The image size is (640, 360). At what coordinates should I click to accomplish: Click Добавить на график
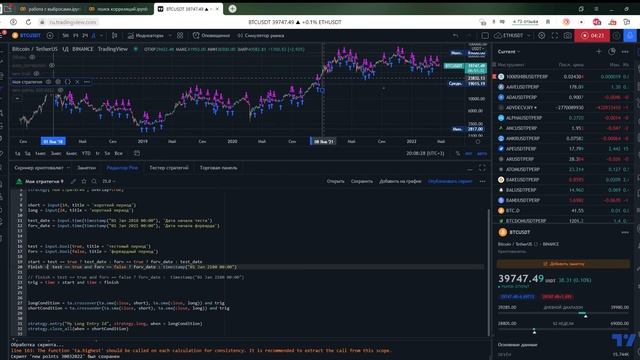[x=400, y=181]
